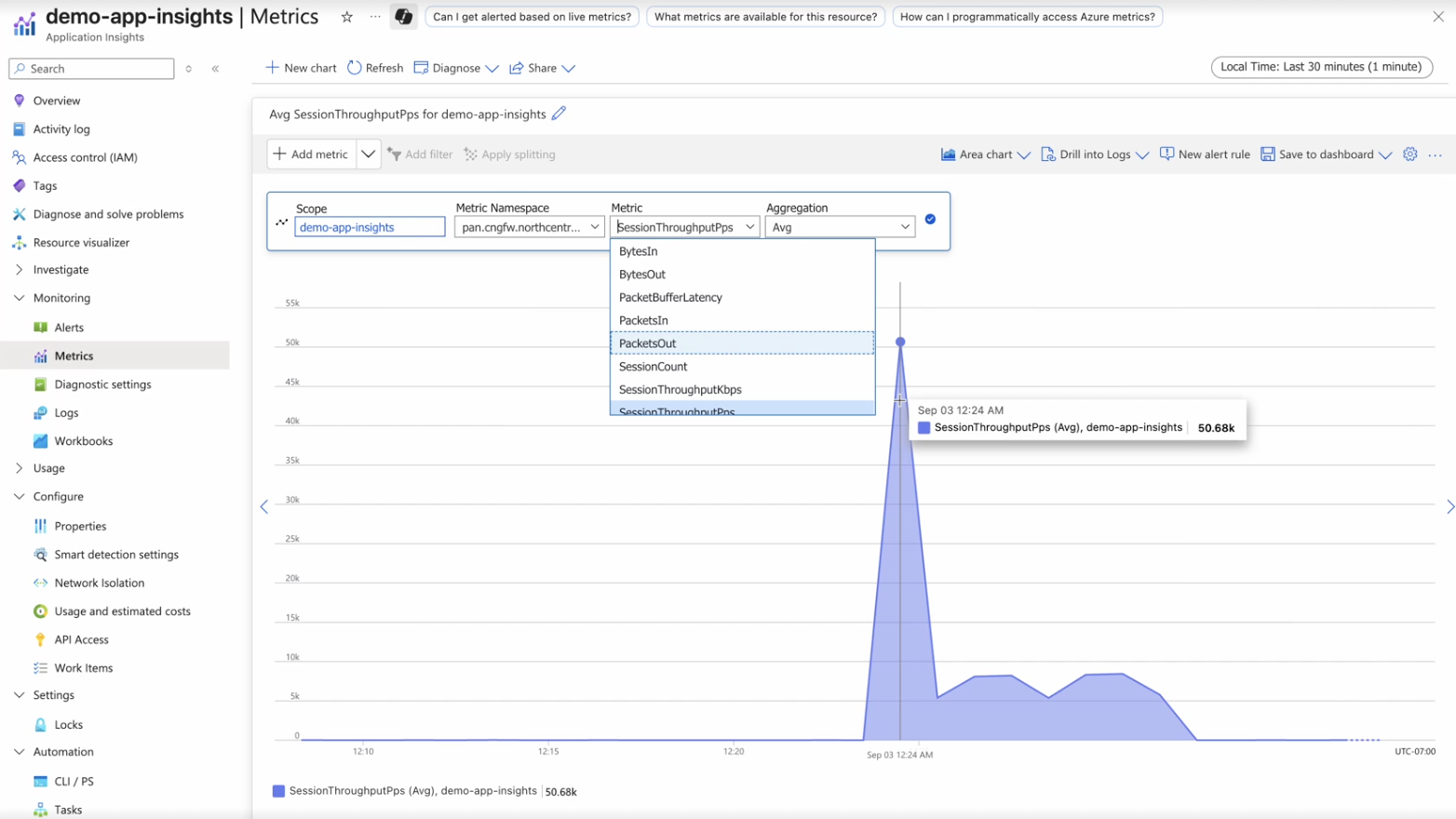Click the pencil icon to rename chart title

coord(559,114)
